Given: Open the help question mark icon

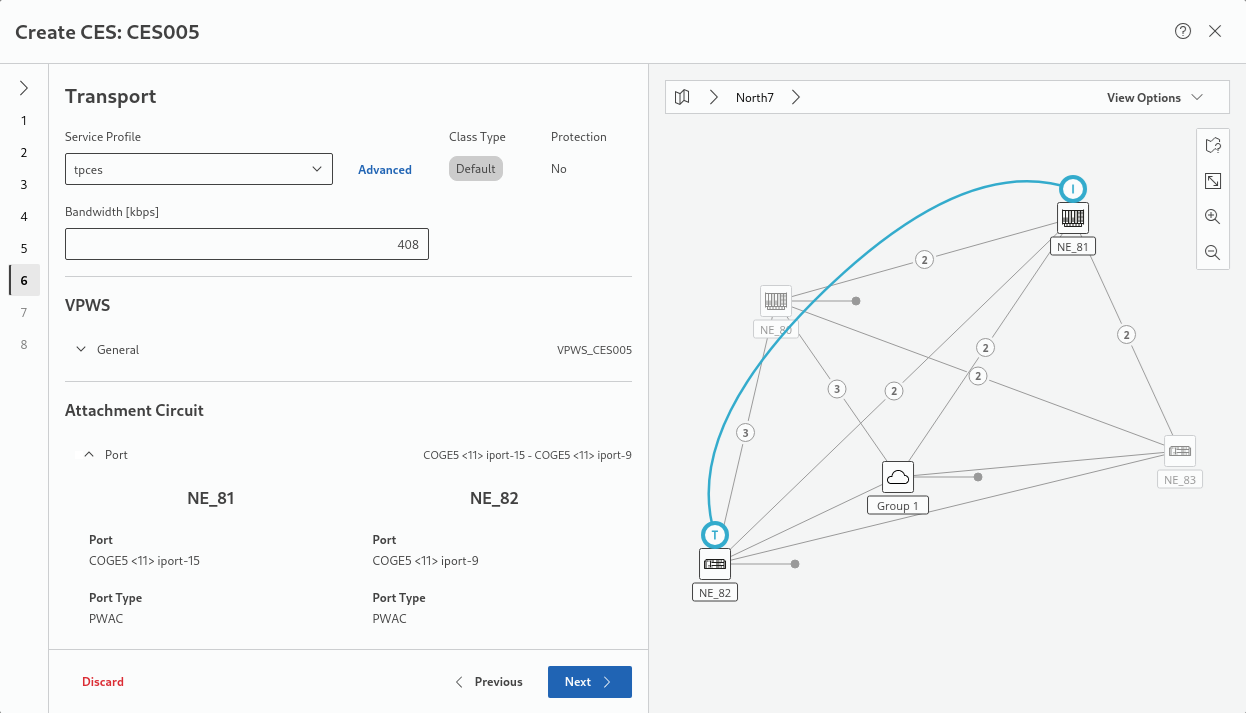Looking at the screenshot, I should (1182, 31).
